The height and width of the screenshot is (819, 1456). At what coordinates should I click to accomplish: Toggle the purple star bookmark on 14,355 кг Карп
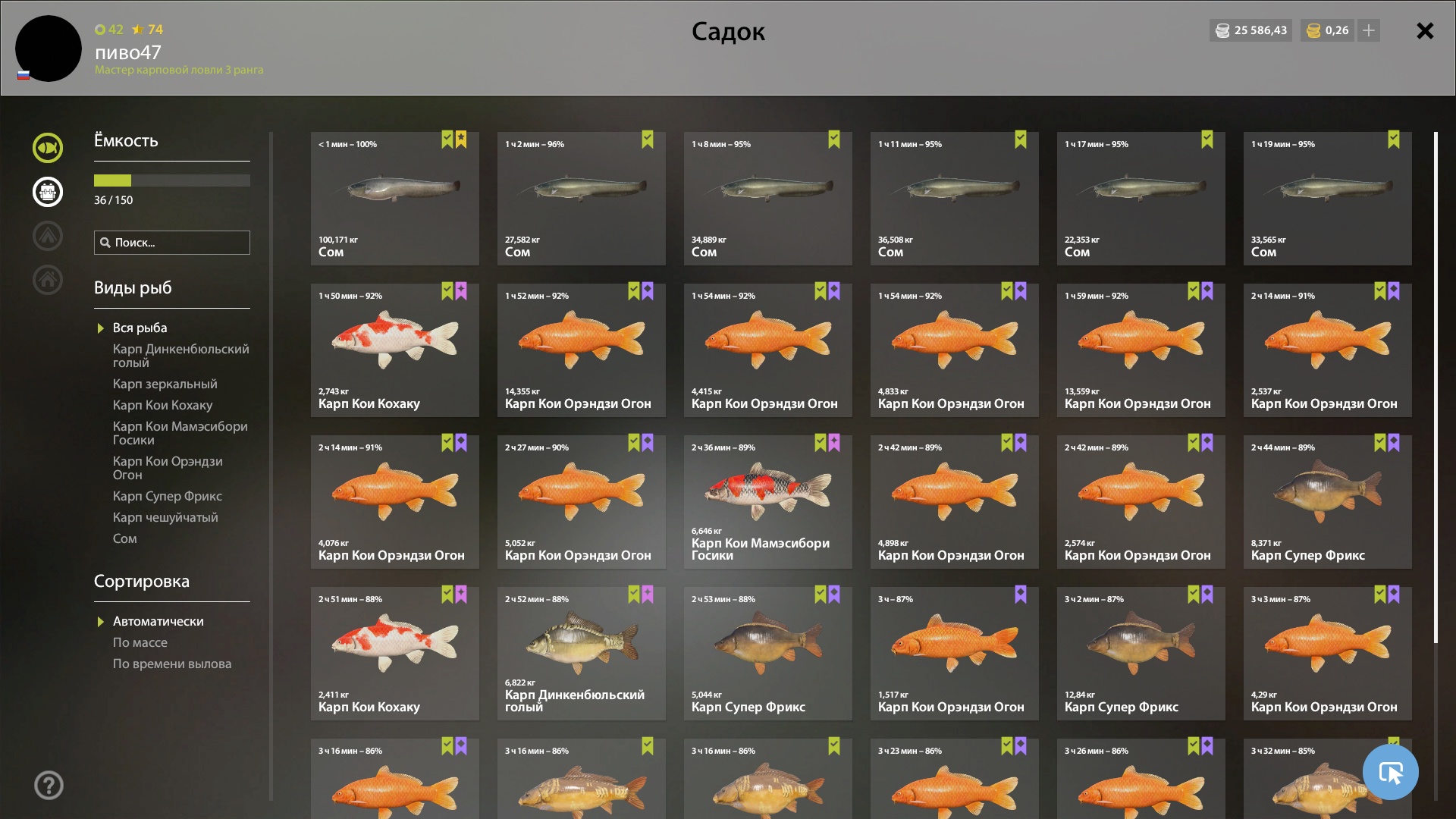tap(648, 291)
